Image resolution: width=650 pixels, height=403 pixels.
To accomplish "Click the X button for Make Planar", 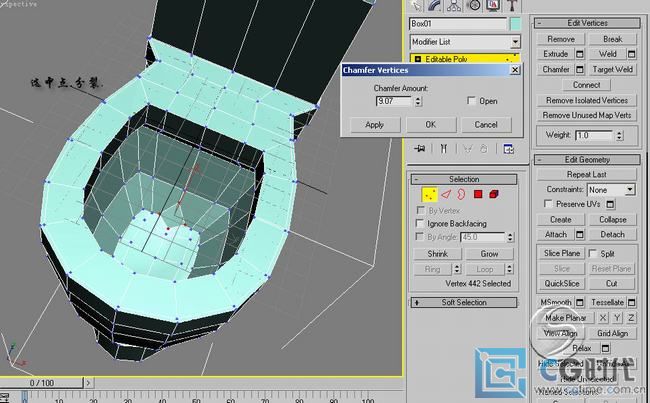I will tap(603, 318).
